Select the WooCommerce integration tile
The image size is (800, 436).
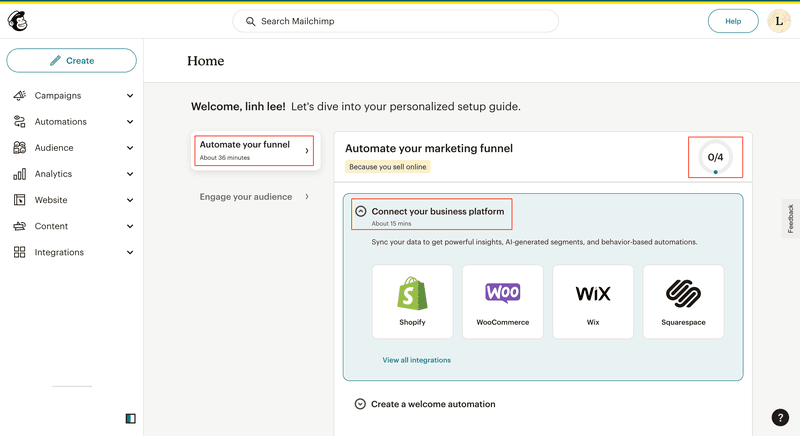(502, 301)
